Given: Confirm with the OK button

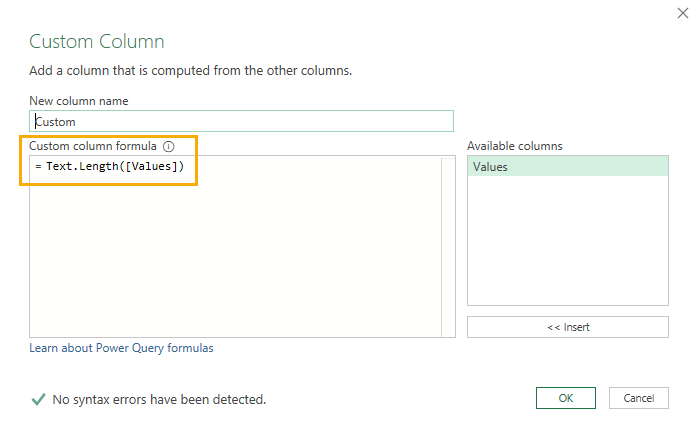Looking at the screenshot, I should click(x=566, y=398).
